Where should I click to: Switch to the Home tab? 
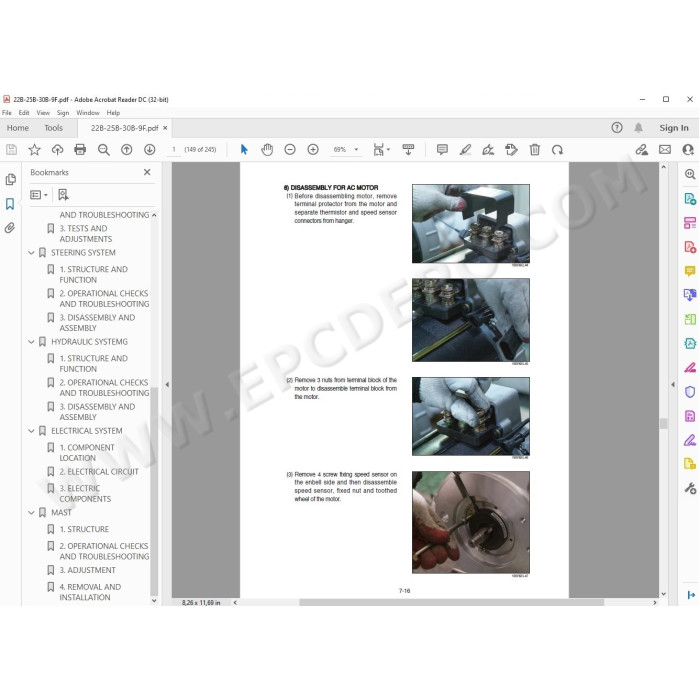(x=18, y=128)
